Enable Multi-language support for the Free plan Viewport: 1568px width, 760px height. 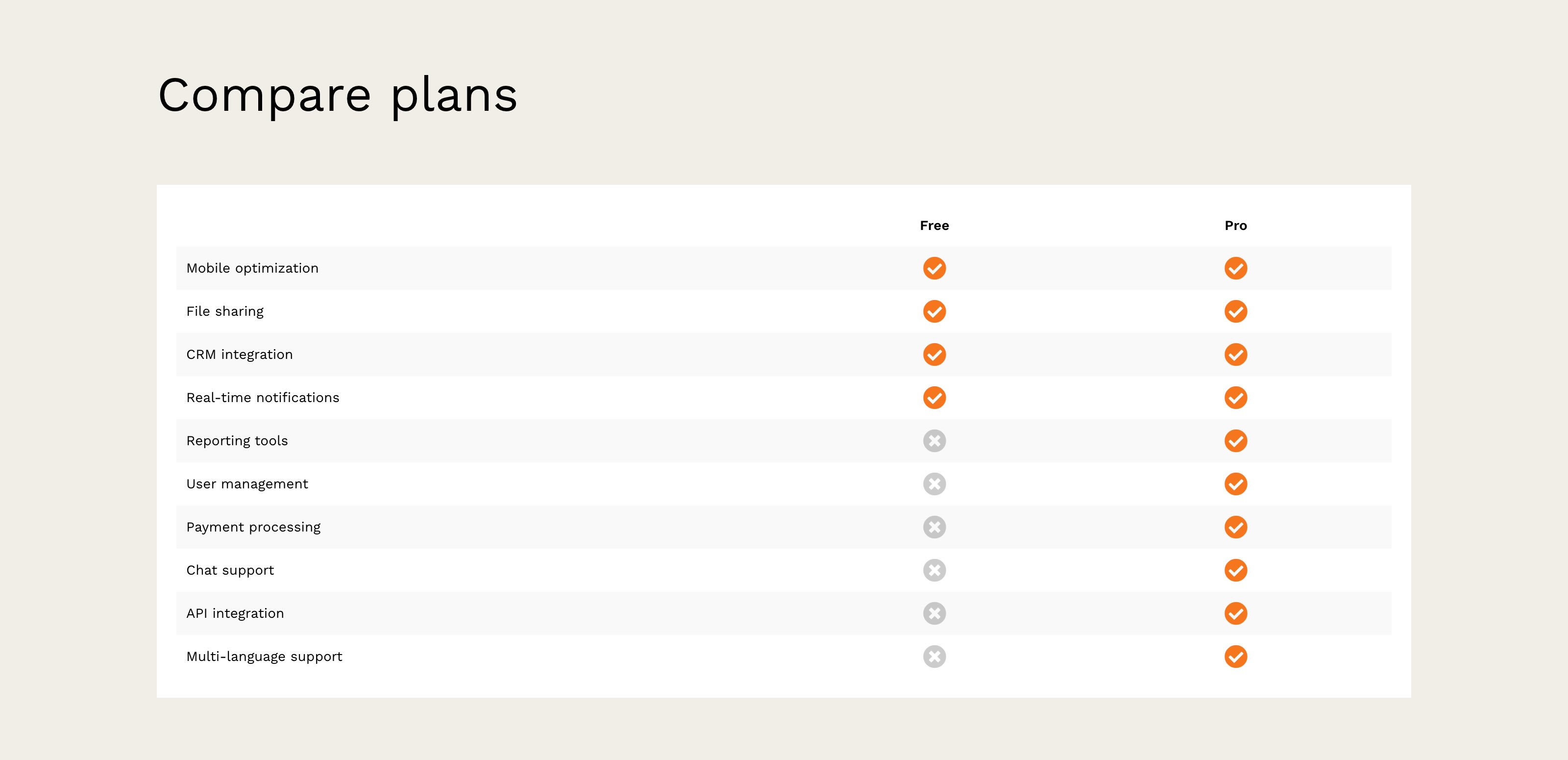[934, 657]
